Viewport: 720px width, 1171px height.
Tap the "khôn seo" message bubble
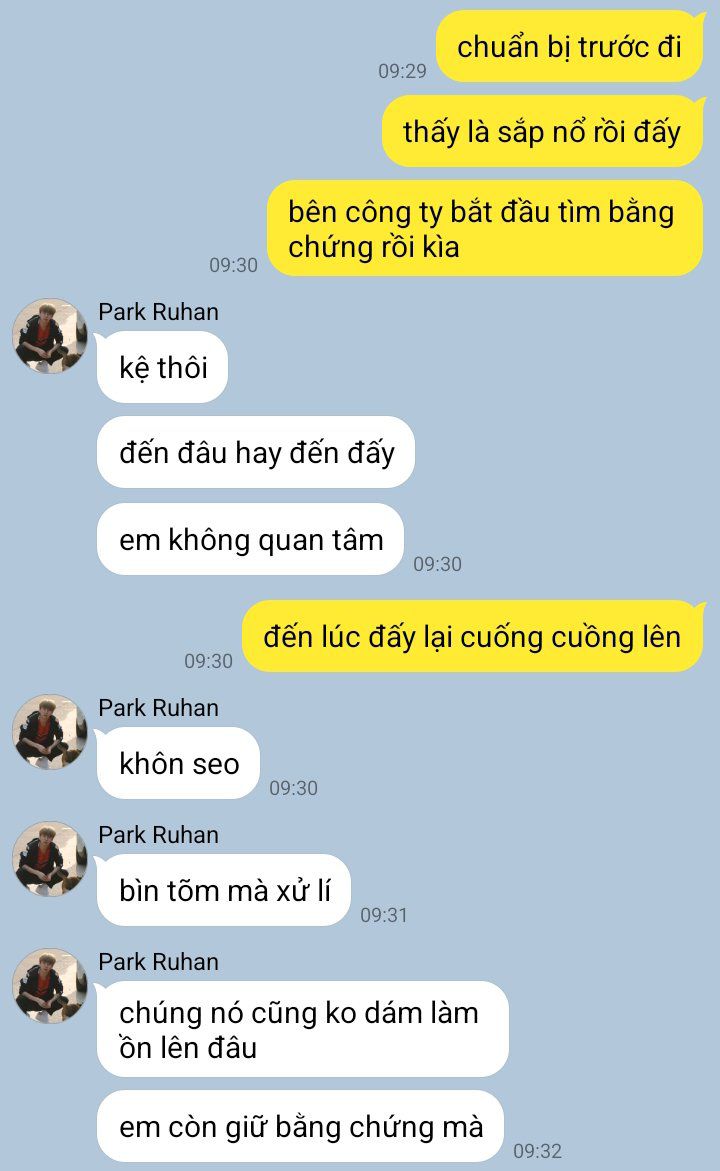pos(178,763)
